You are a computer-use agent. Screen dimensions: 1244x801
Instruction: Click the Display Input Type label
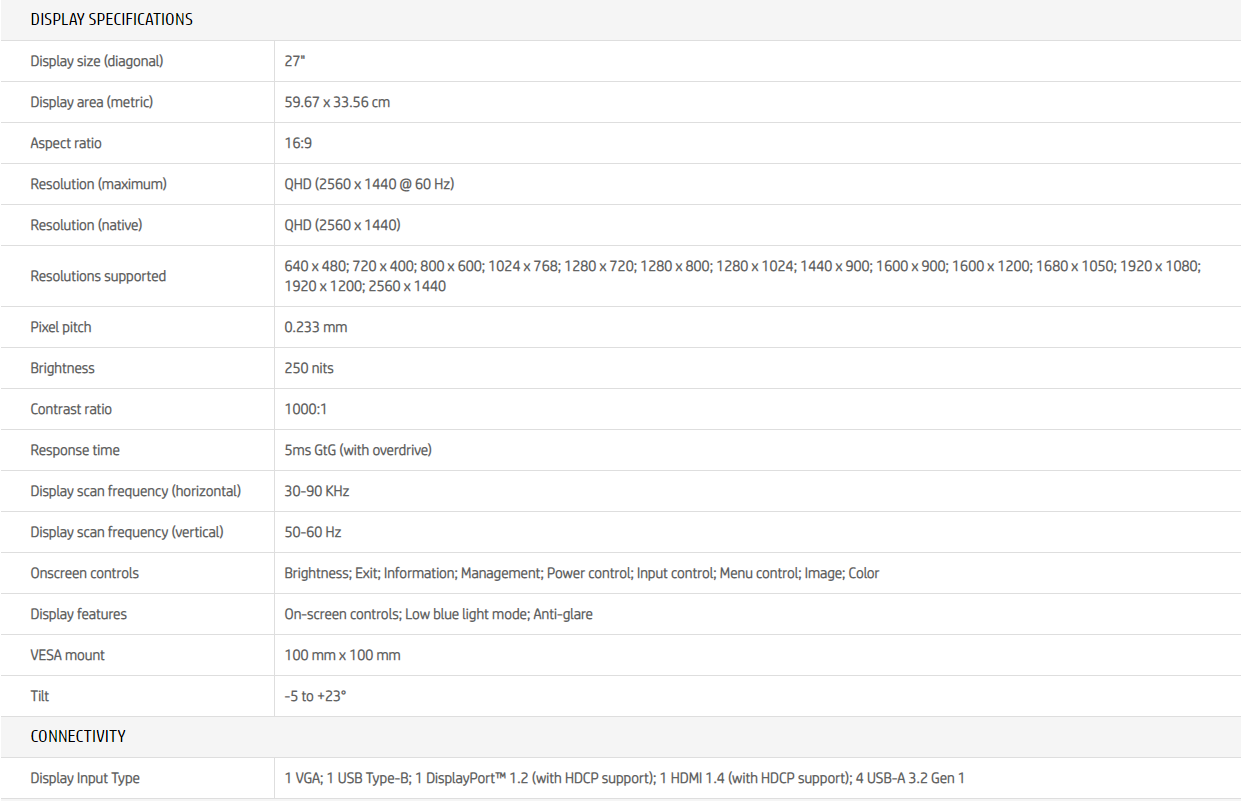pyautogui.click(x=85, y=778)
